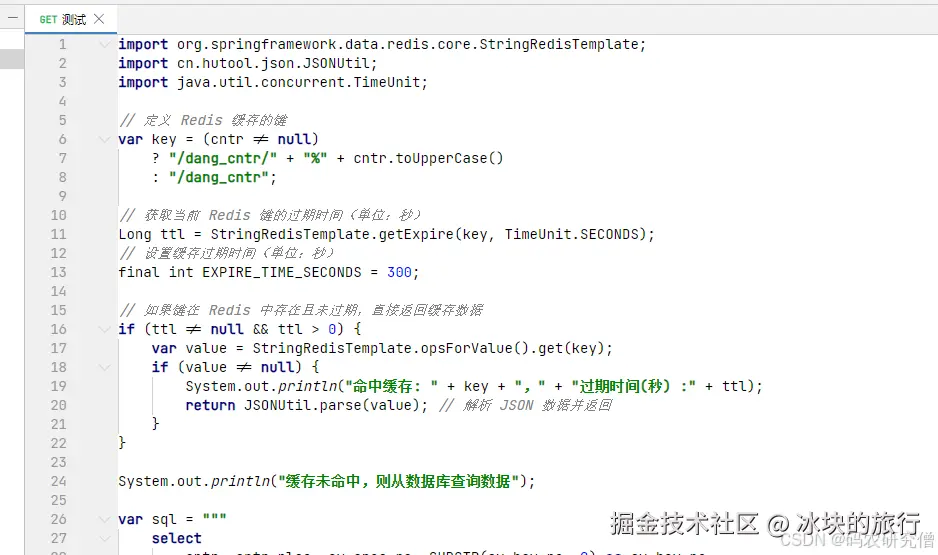Click 'ttl > 0' condition on line 16

pos(307,330)
